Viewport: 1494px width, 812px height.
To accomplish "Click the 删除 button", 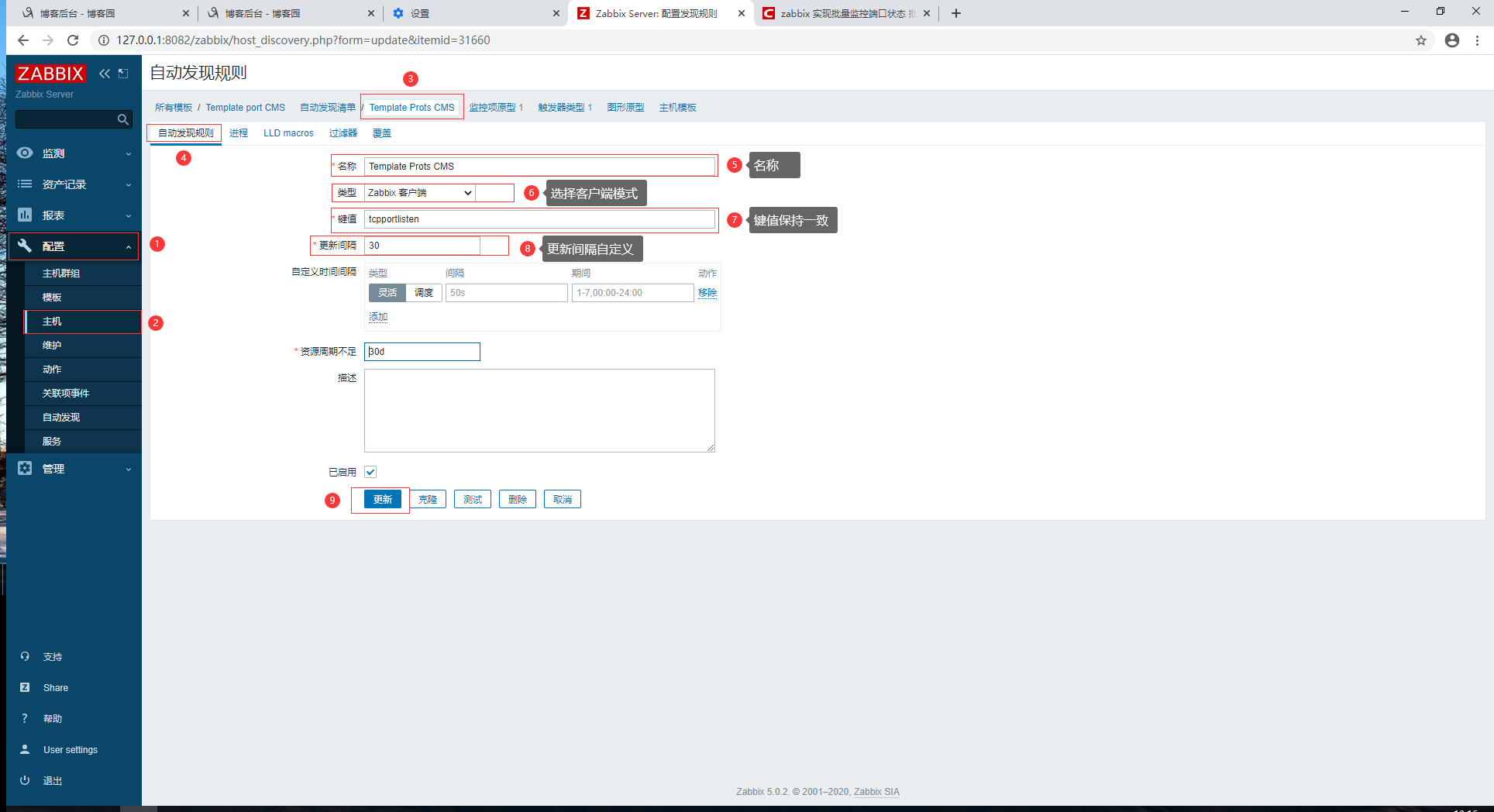I will [518, 500].
